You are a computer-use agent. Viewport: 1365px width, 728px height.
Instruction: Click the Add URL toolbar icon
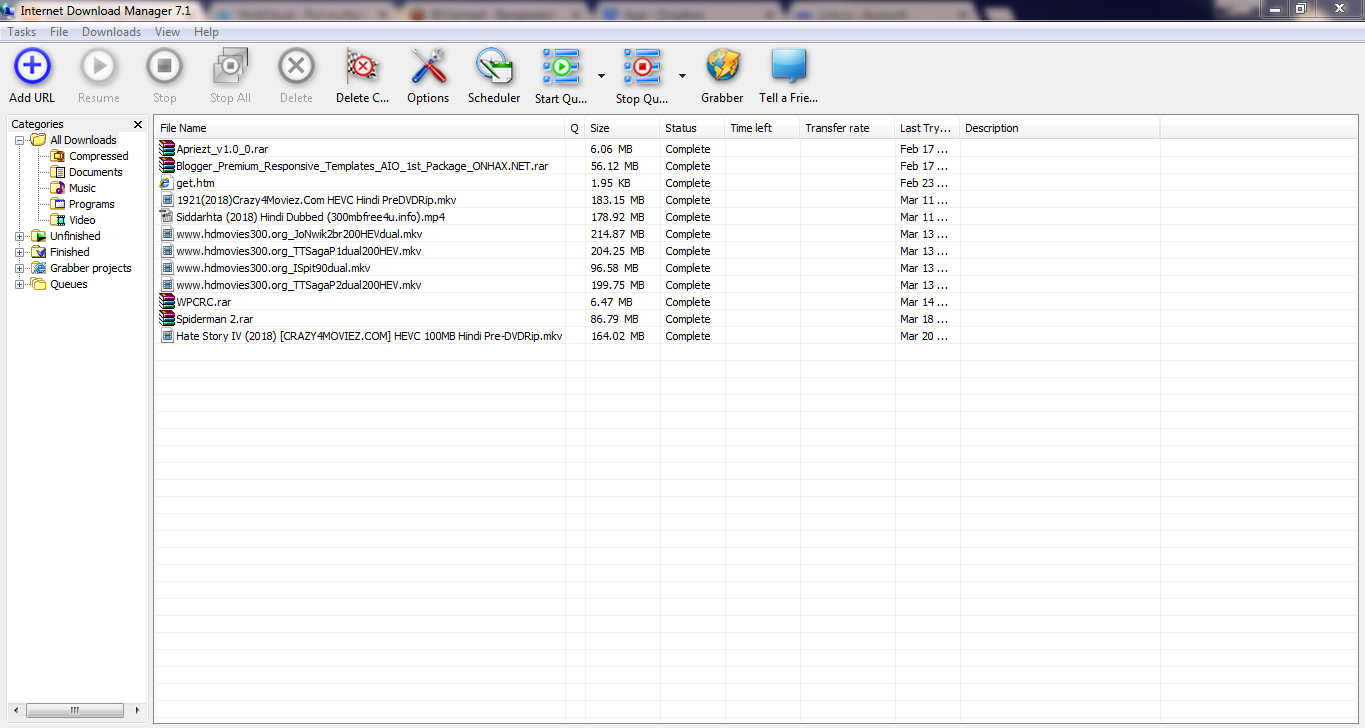point(32,68)
